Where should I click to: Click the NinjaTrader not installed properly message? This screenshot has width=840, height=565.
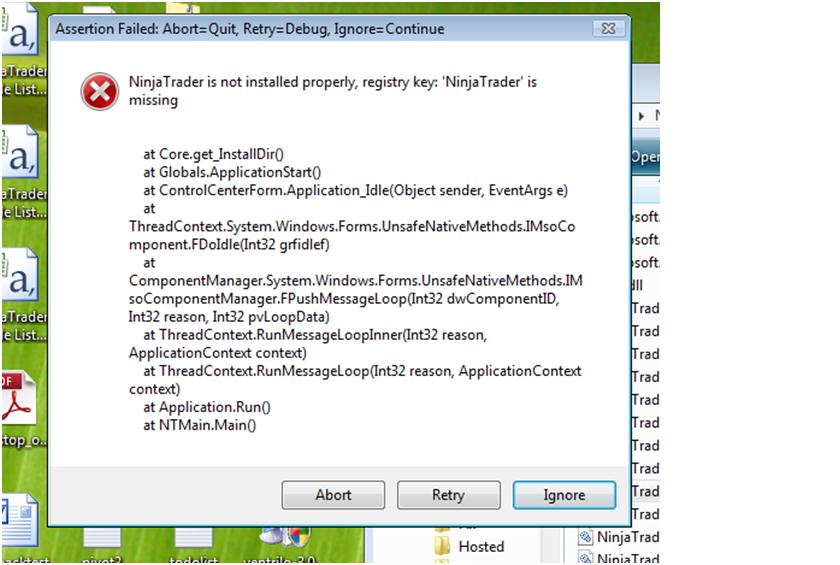[x=333, y=91]
